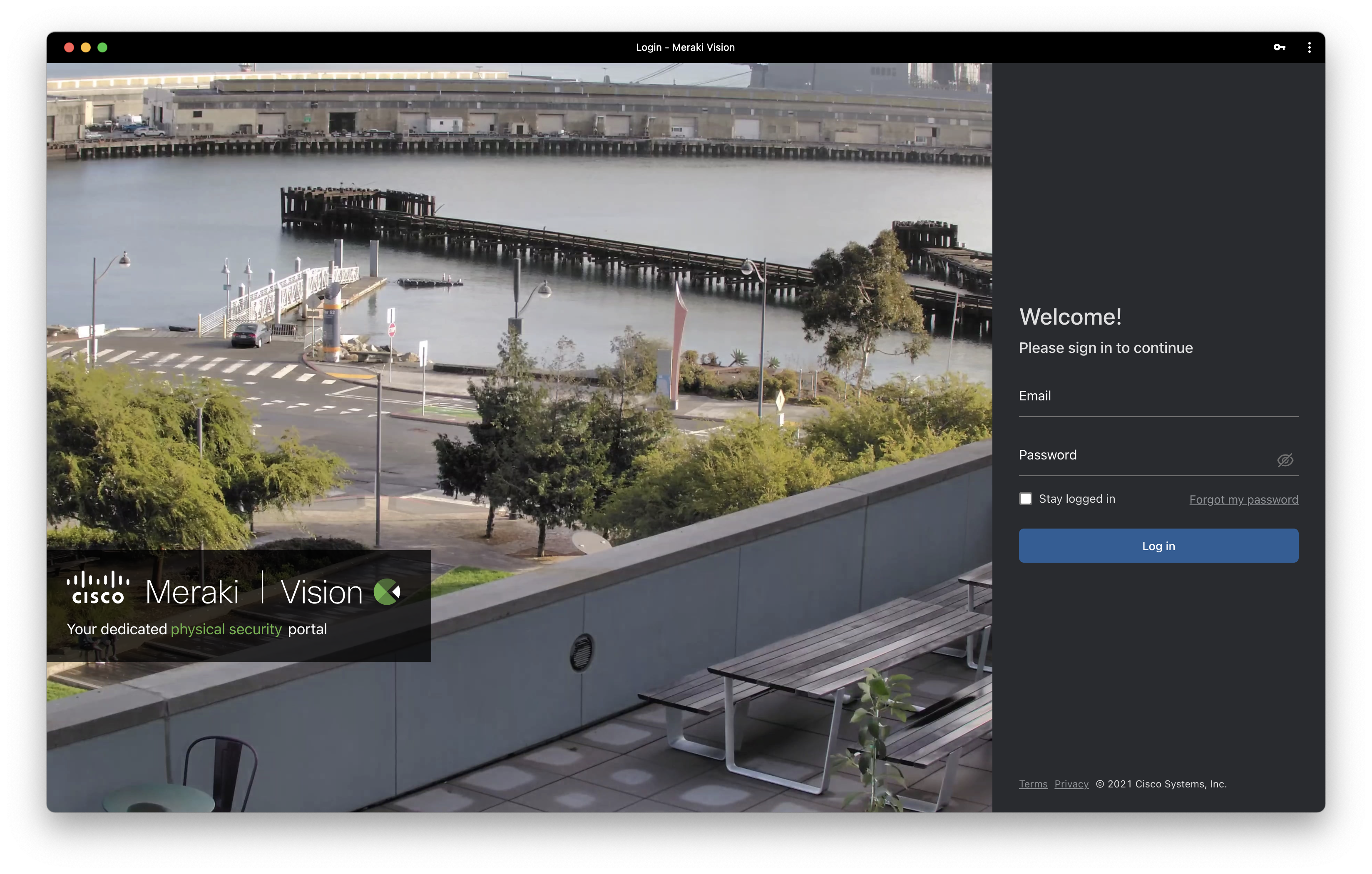The height and width of the screenshot is (874, 1372).
Task: Click the Login - Meraki Vision window title
Action: pos(685,47)
